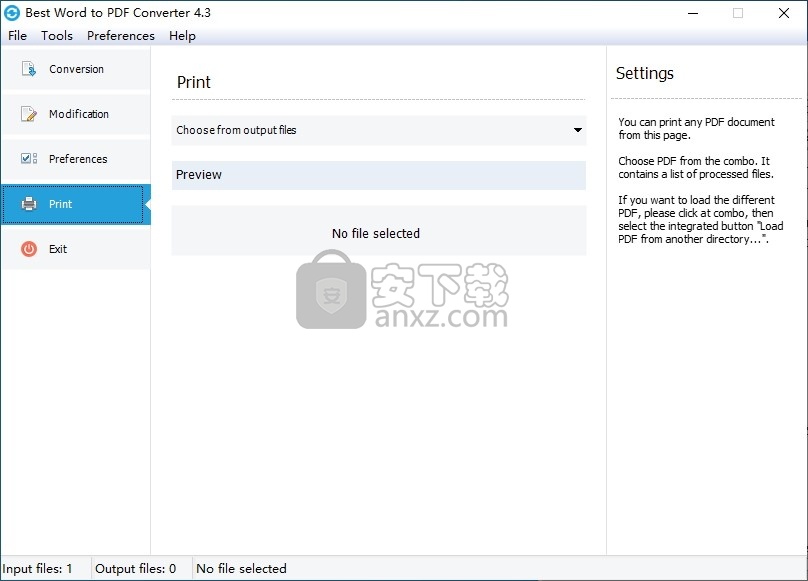
Task: Open the Tools menu
Action: (57, 36)
